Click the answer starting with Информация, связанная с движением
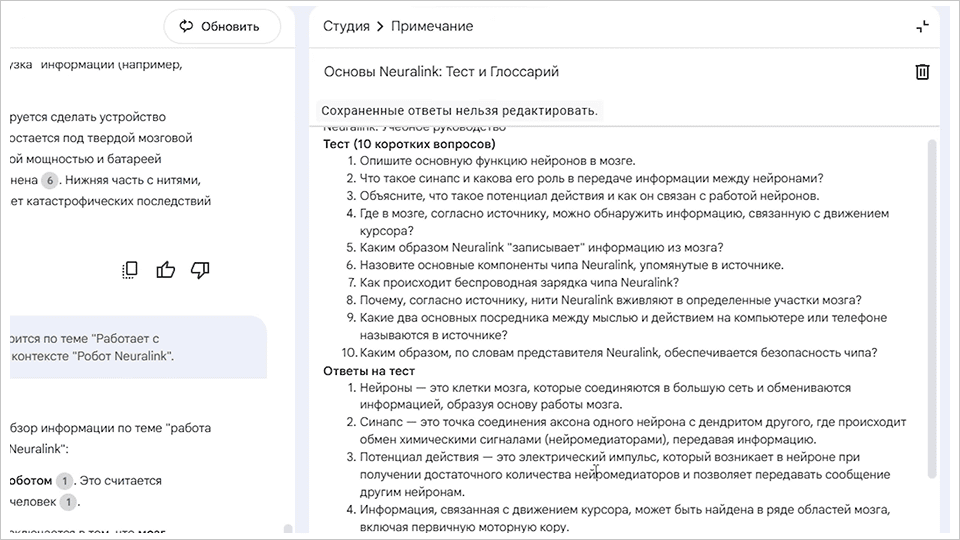The width and height of the screenshot is (960, 540). pos(624,518)
